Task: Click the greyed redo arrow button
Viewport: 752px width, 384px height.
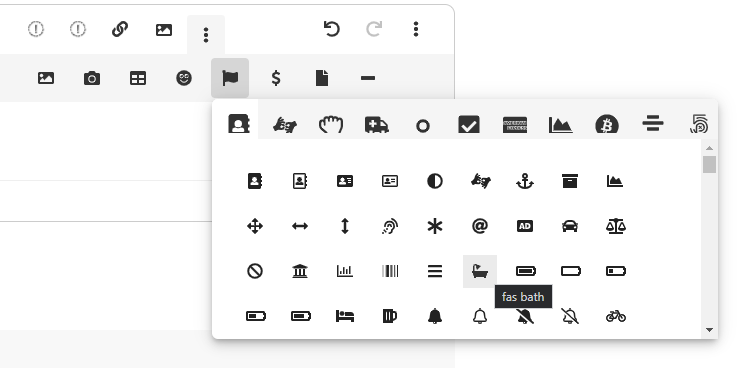Action: (374, 29)
